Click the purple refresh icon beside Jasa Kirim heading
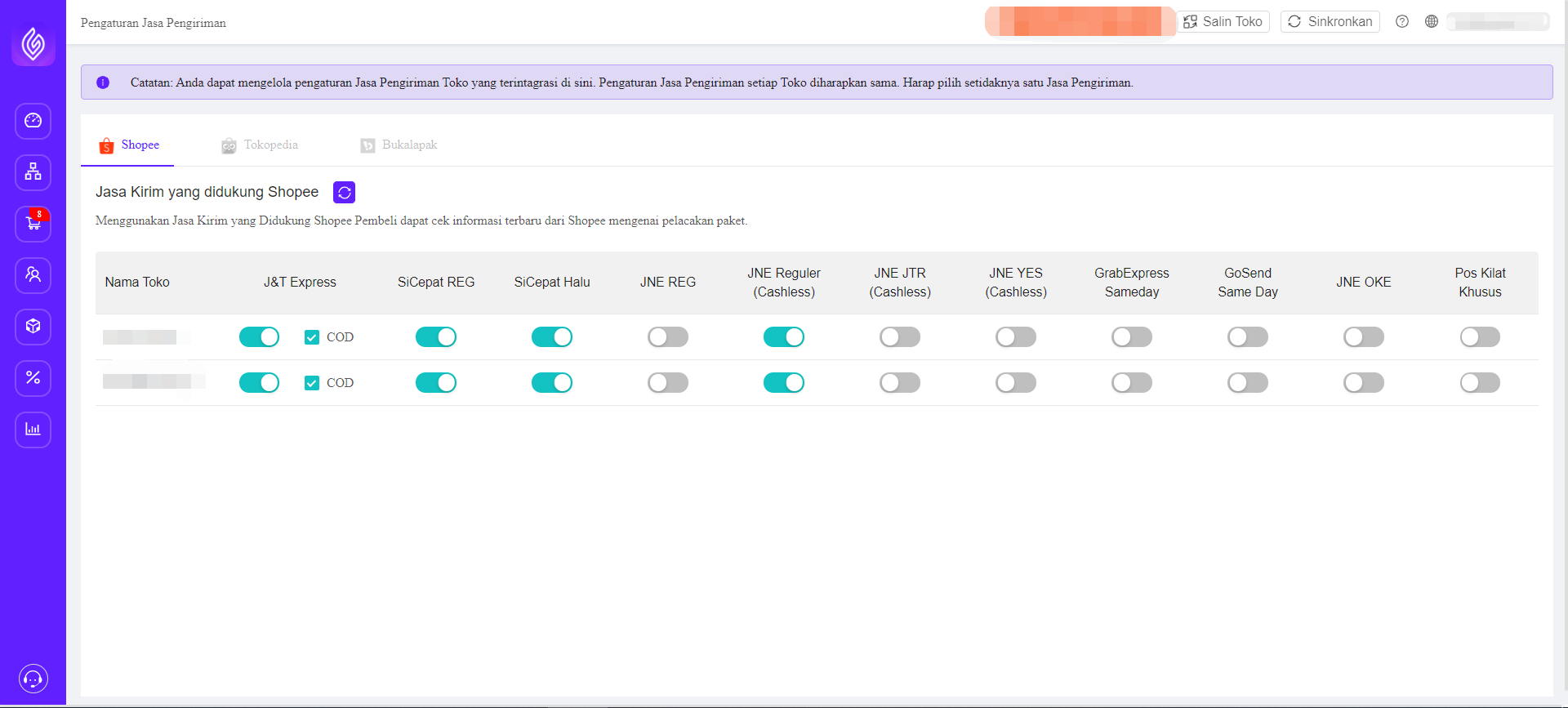Image resolution: width=1568 pixels, height=708 pixels. pyautogui.click(x=345, y=193)
